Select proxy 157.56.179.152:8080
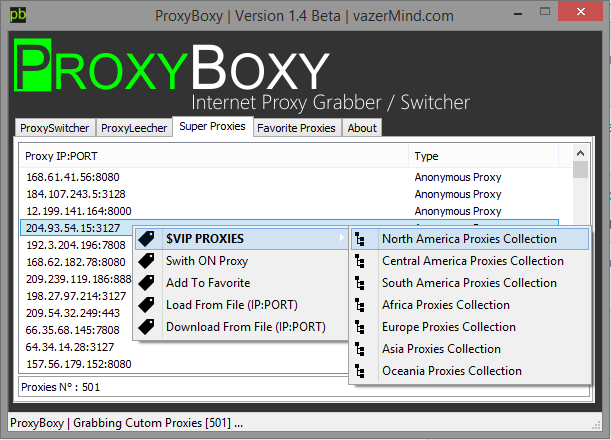 tap(79, 364)
